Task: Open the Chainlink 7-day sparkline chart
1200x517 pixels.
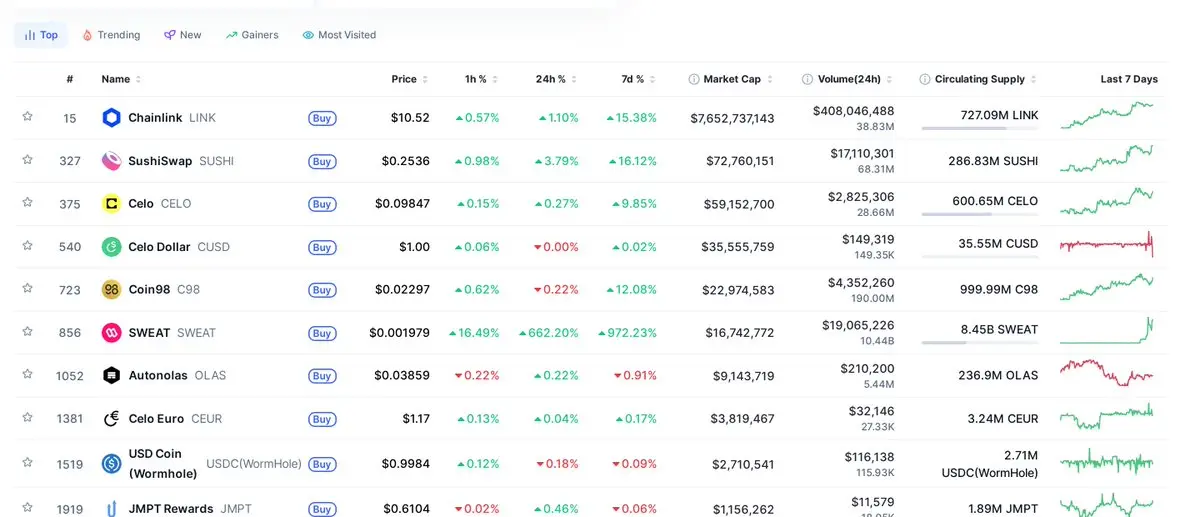Action: (x=1106, y=116)
